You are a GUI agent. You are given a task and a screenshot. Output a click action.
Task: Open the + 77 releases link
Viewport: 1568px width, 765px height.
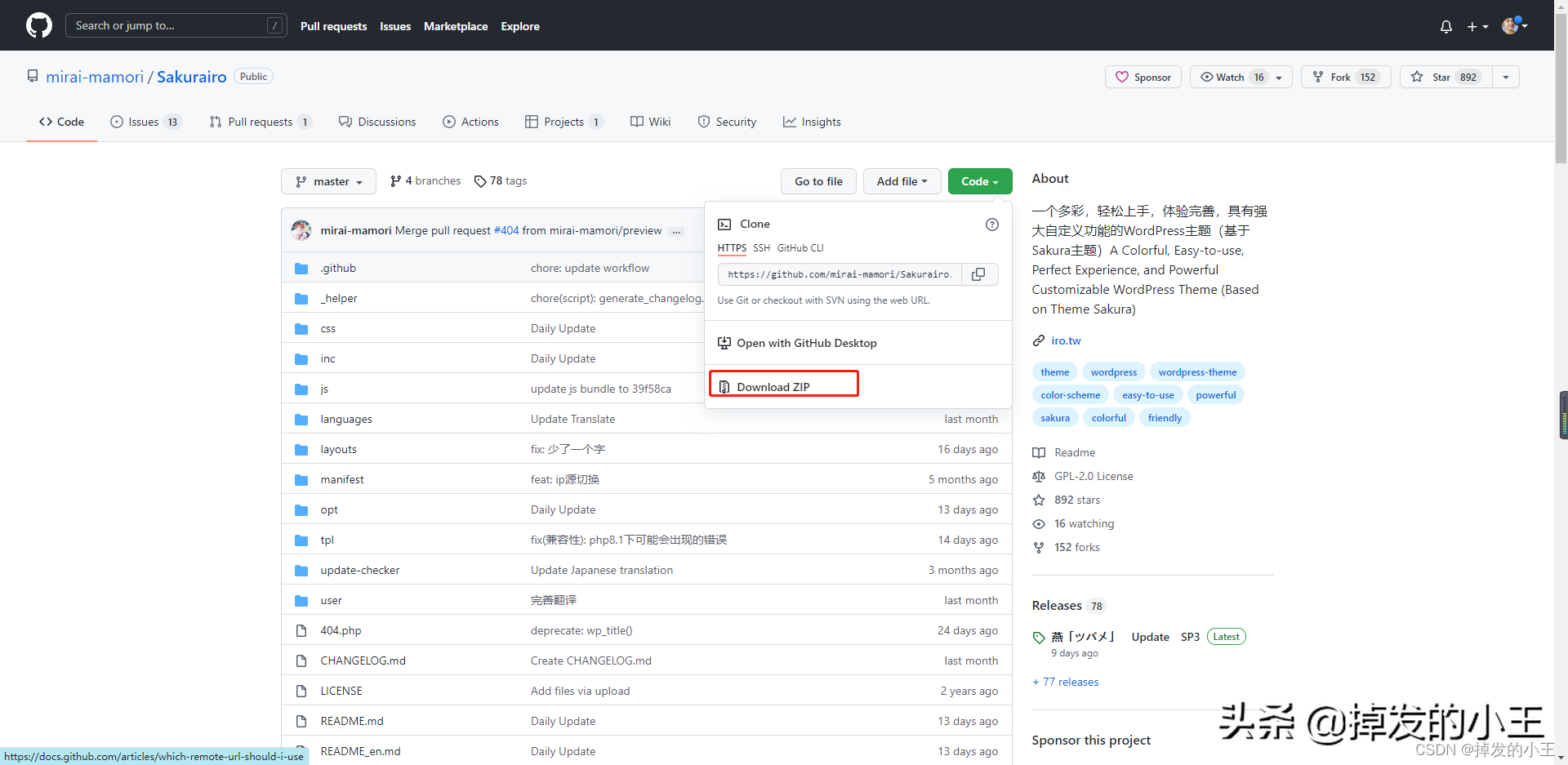[1066, 682]
